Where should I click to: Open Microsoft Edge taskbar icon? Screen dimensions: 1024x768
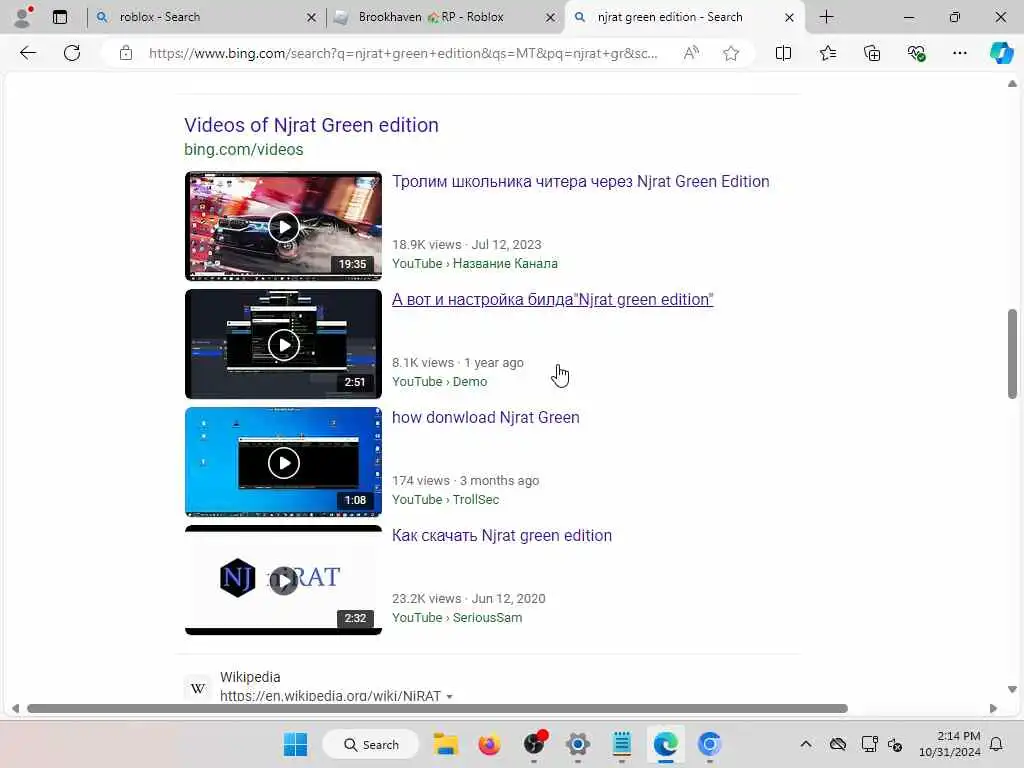665,744
